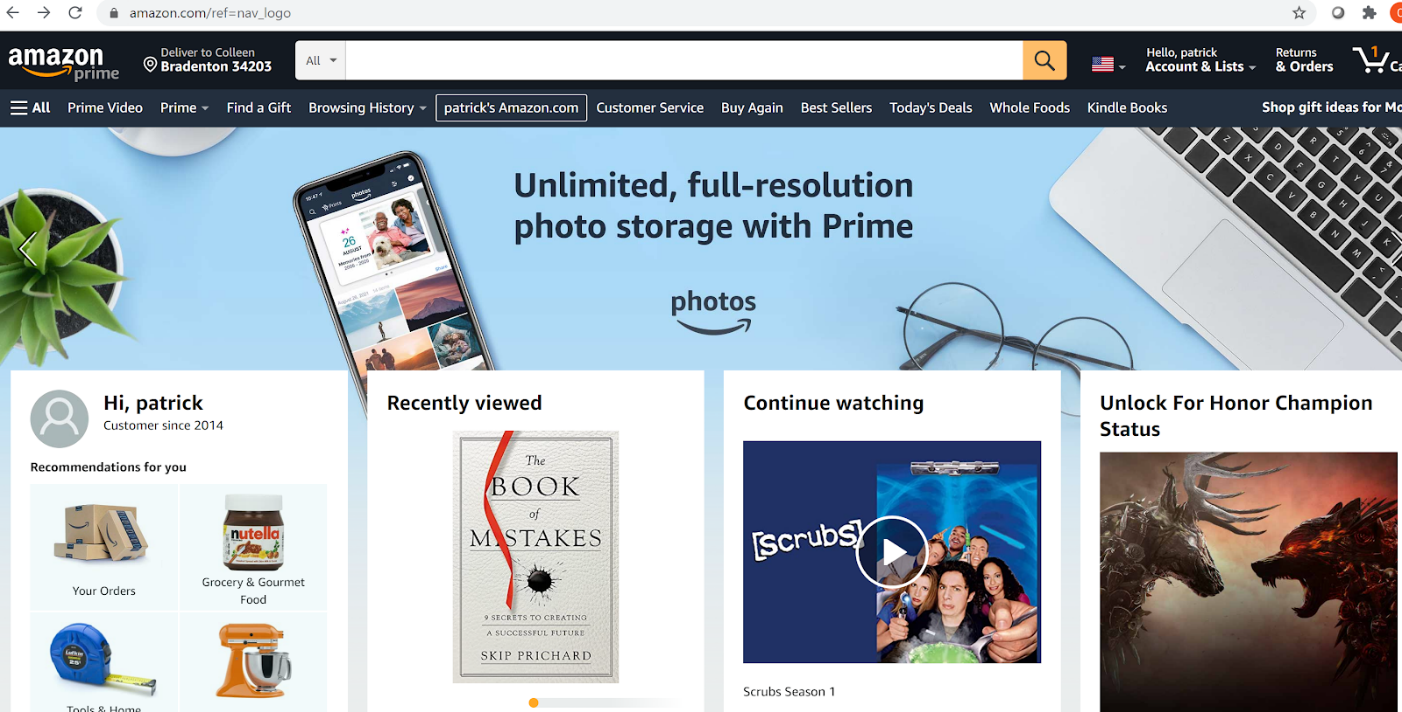Screen dimensions: 1402x712
Task: Click the Amazon Prime logo
Action: pyautogui.click(x=64, y=63)
